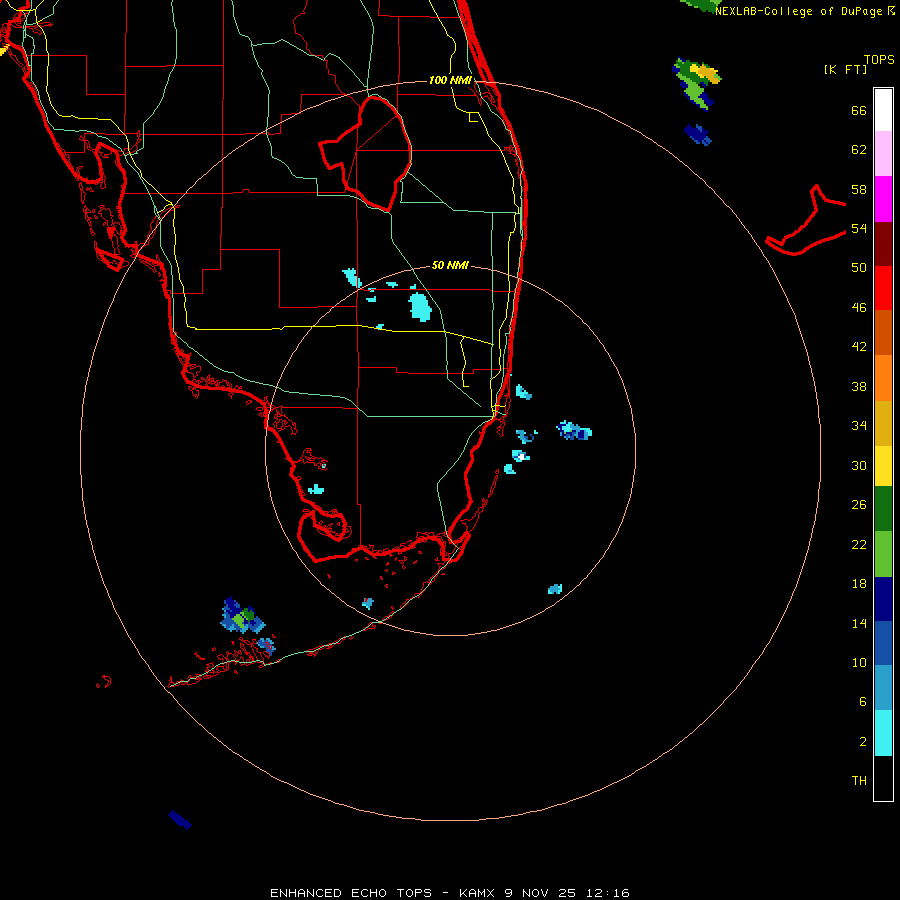Click the 14 legend value
900x900 pixels.
tap(859, 623)
